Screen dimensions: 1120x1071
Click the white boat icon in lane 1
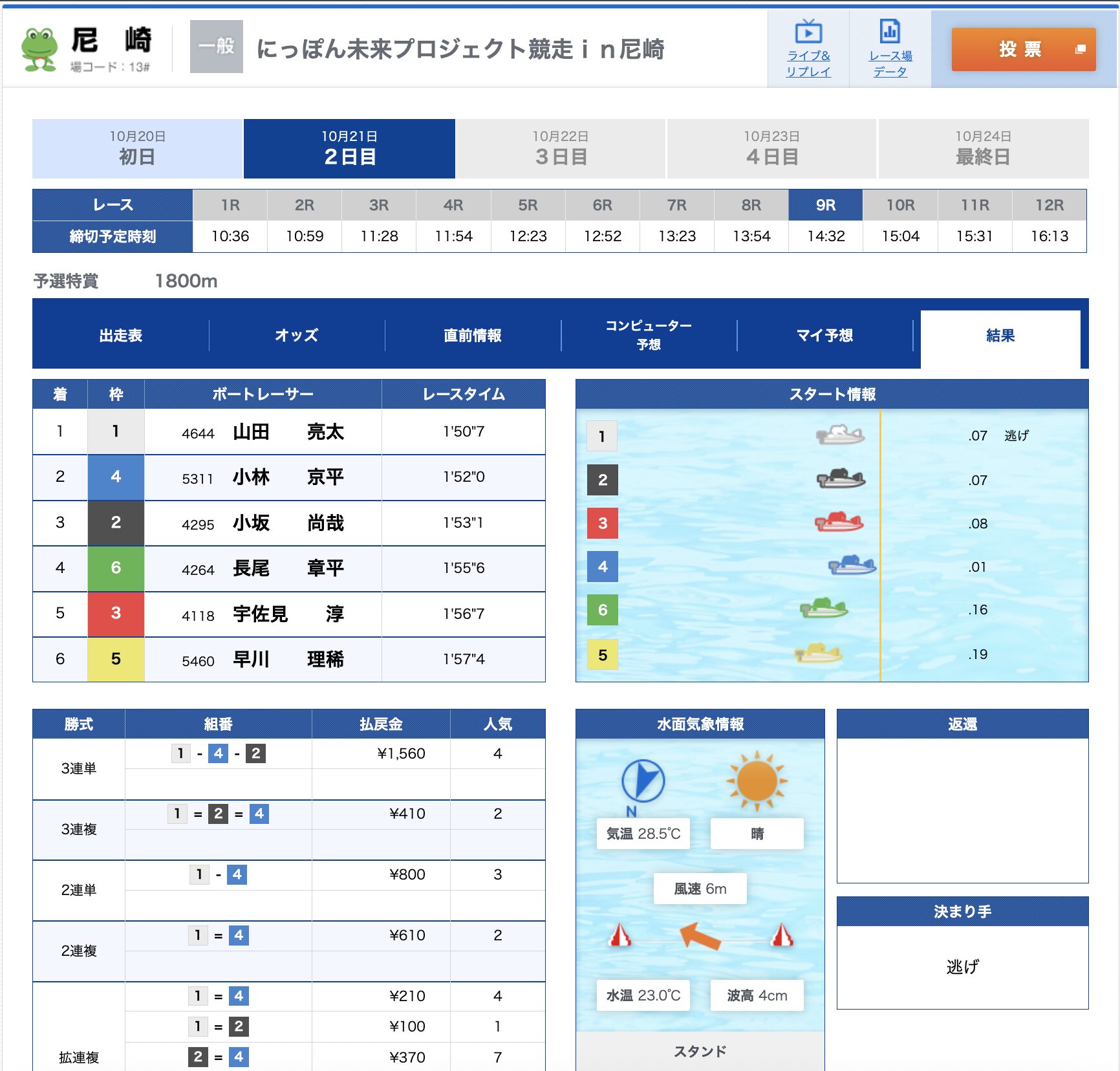click(840, 435)
